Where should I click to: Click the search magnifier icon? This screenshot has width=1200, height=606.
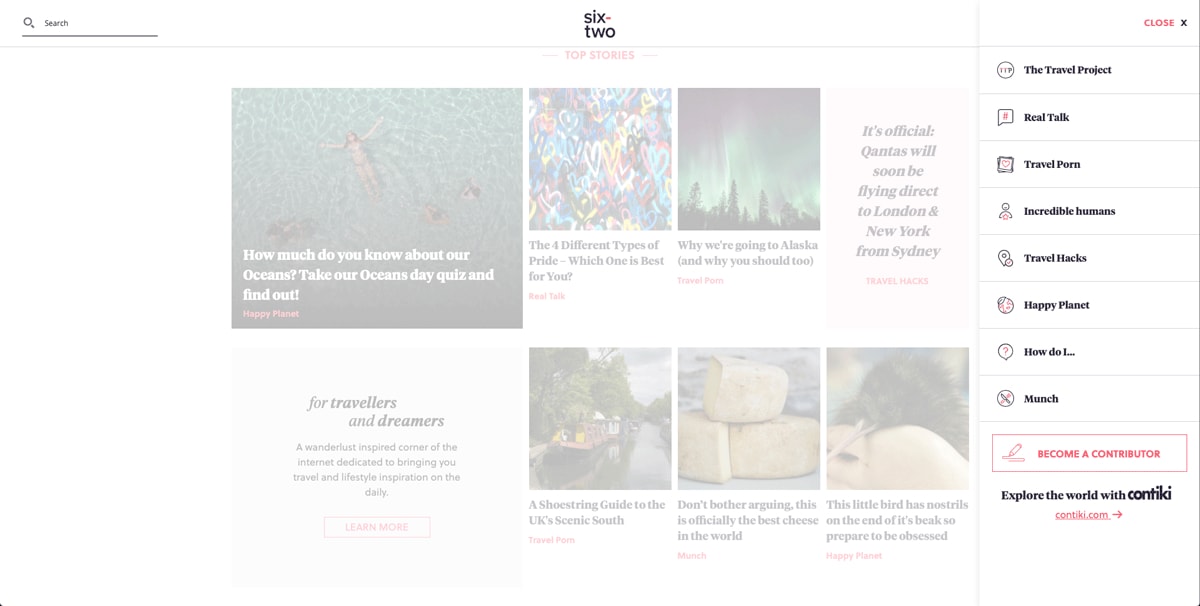click(x=29, y=23)
